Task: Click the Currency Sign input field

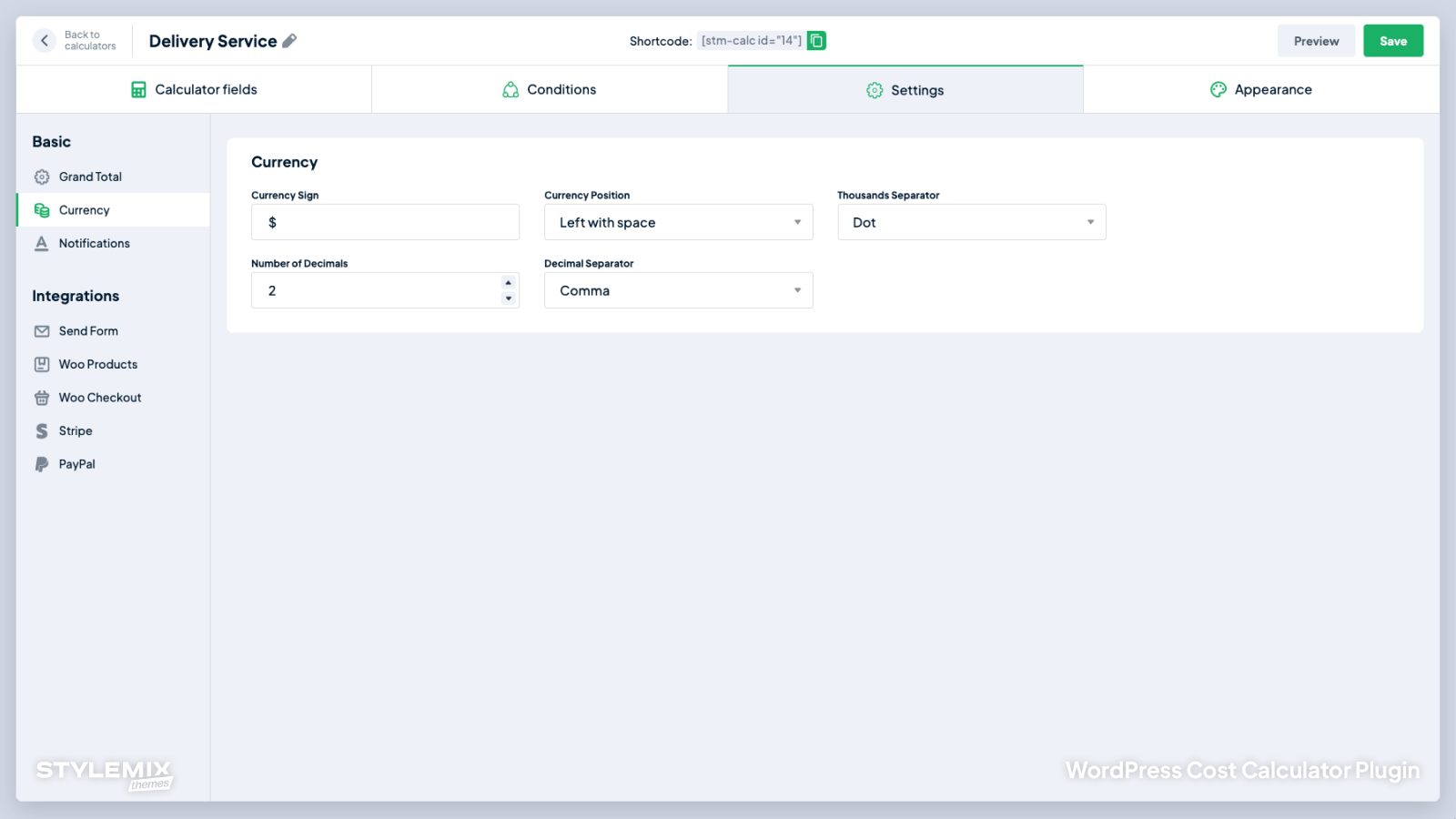Action: (386, 222)
